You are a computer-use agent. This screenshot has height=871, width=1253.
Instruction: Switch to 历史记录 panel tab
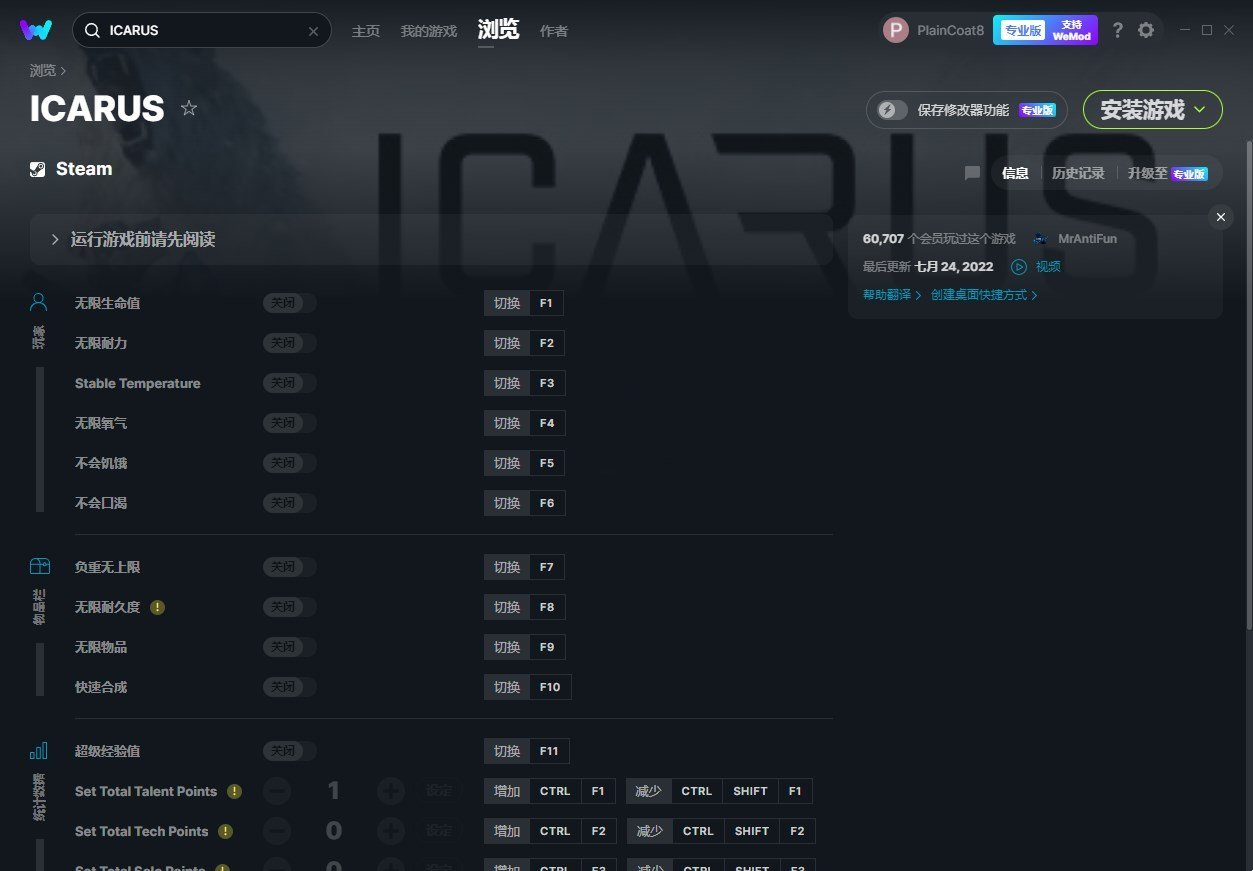[x=1078, y=173]
